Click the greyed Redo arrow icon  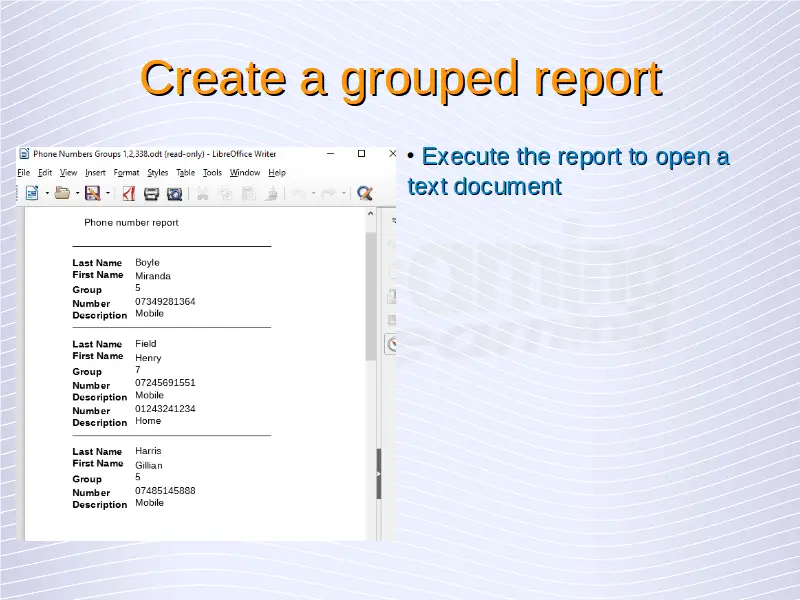329,193
